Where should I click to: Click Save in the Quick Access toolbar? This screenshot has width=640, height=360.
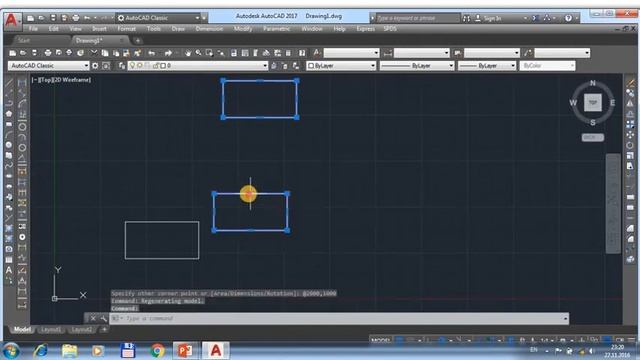coord(53,18)
